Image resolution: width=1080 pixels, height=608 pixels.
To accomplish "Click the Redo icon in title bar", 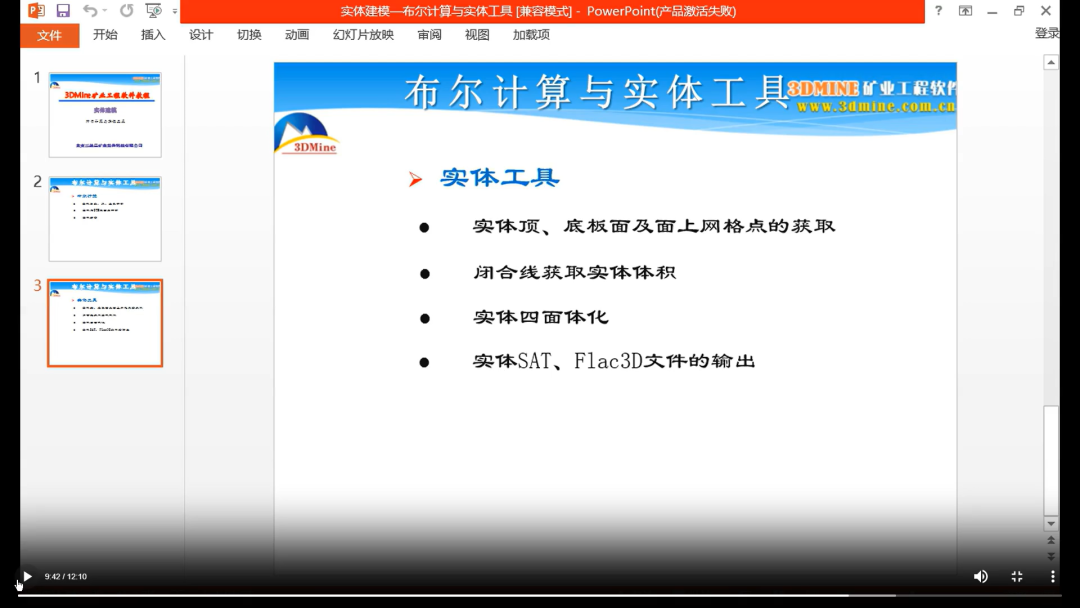I will 126,10.
